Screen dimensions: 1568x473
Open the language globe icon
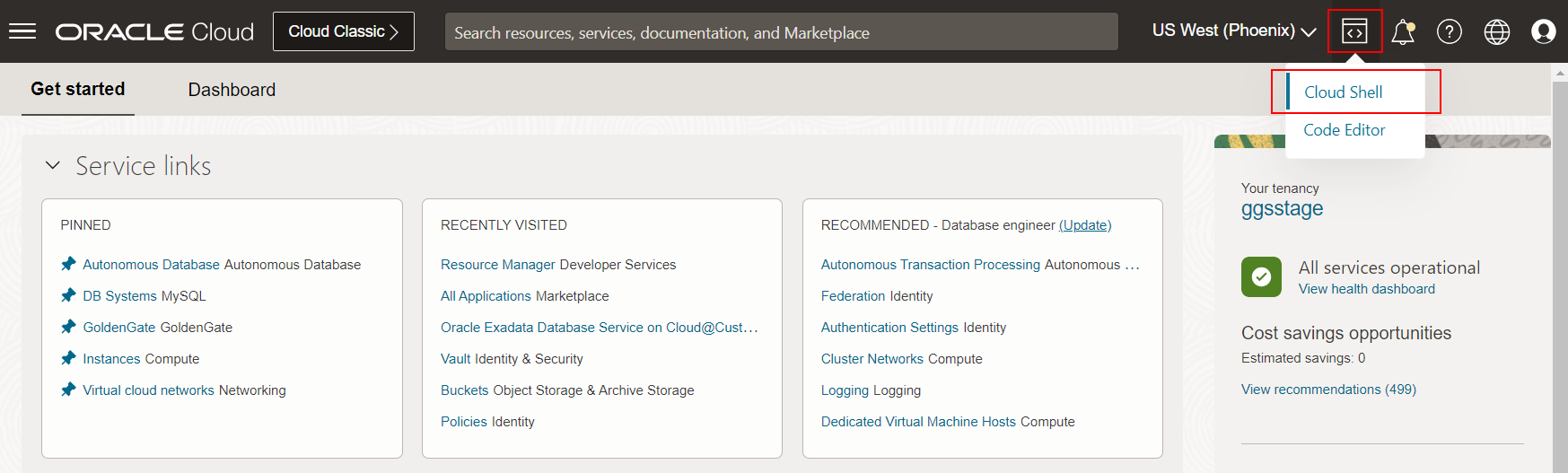pyautogui.click(x=1497, y=31)
